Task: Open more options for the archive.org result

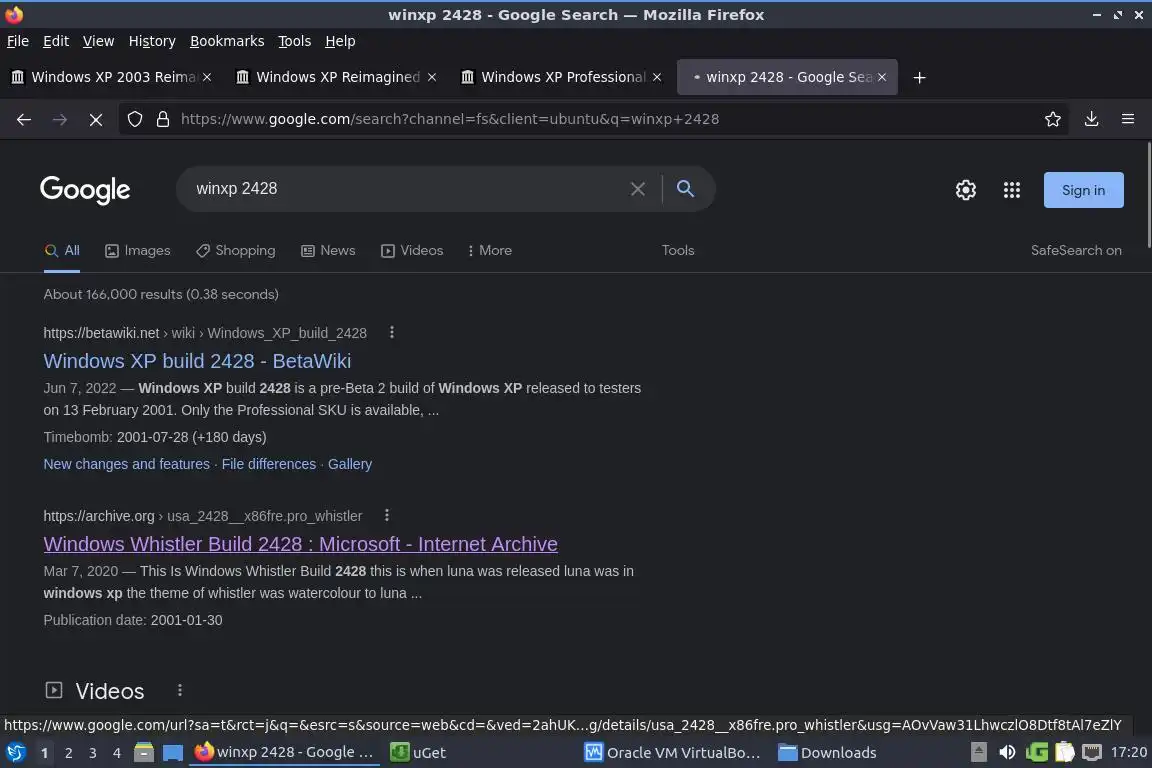Action: (386, 515)
